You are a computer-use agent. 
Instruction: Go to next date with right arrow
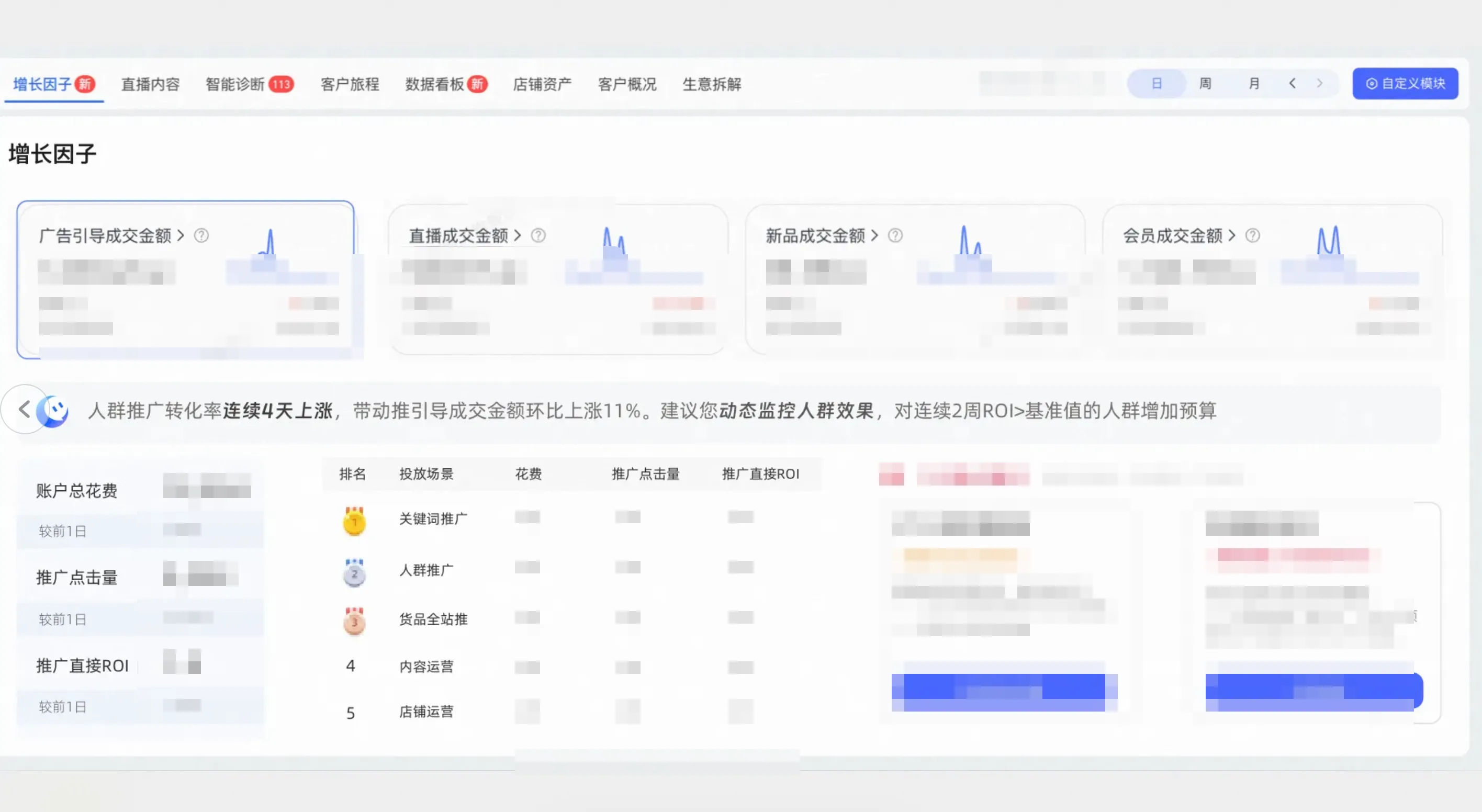point(1319,83)
